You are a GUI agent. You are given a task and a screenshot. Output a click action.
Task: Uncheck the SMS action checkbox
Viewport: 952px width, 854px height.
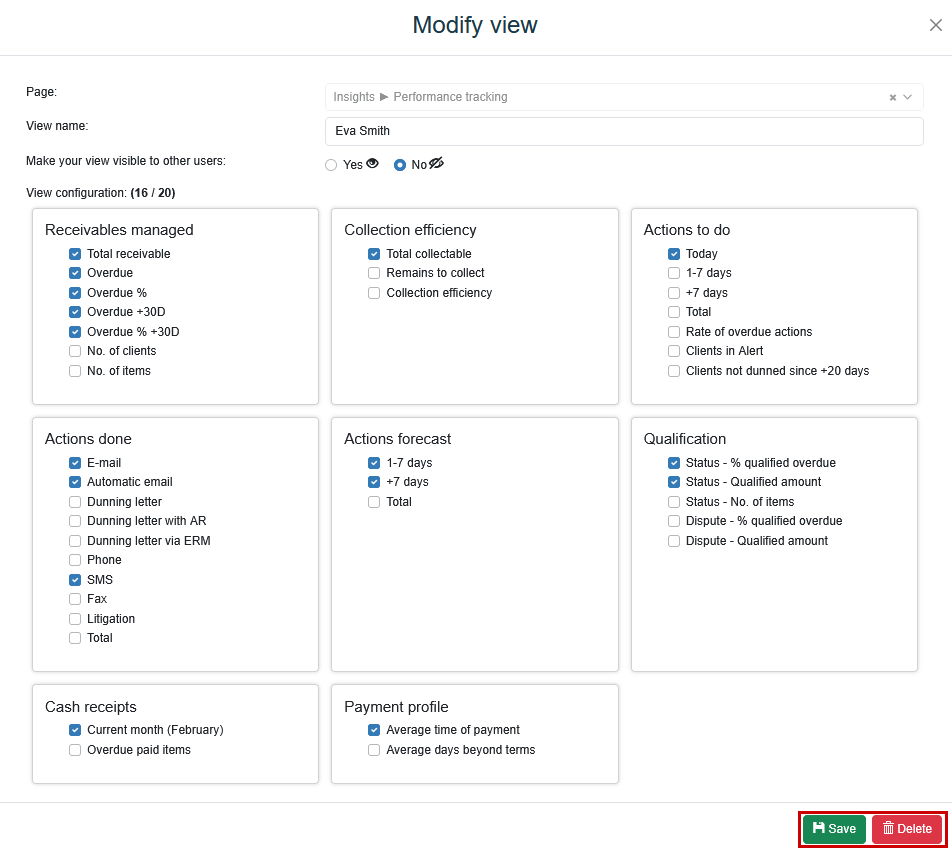pyautogui.click(x=75, y=580)
